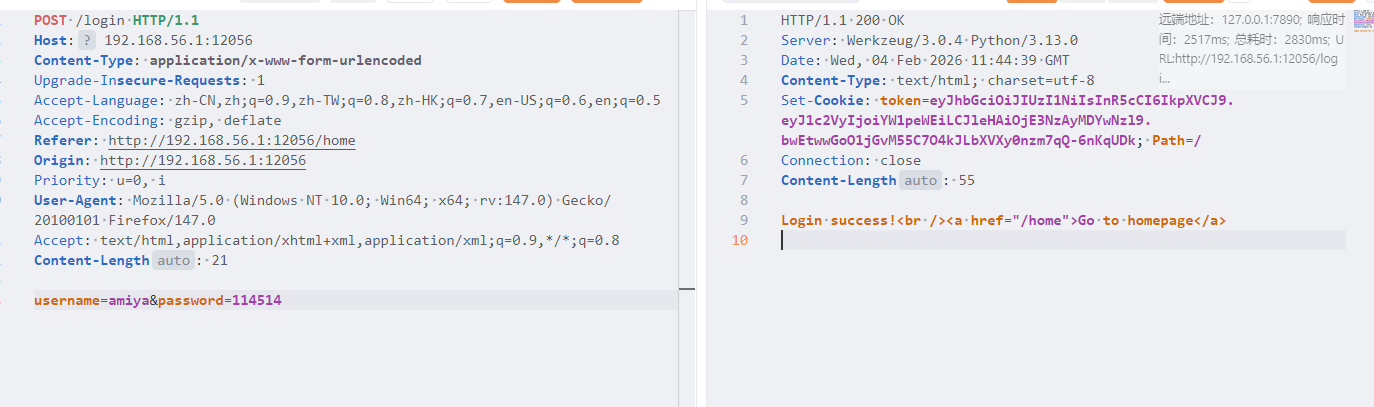Click the HTTP/1.1 200 OK status line
The width and height of the screenshot is (1374, 407).
tap(840, 20)
